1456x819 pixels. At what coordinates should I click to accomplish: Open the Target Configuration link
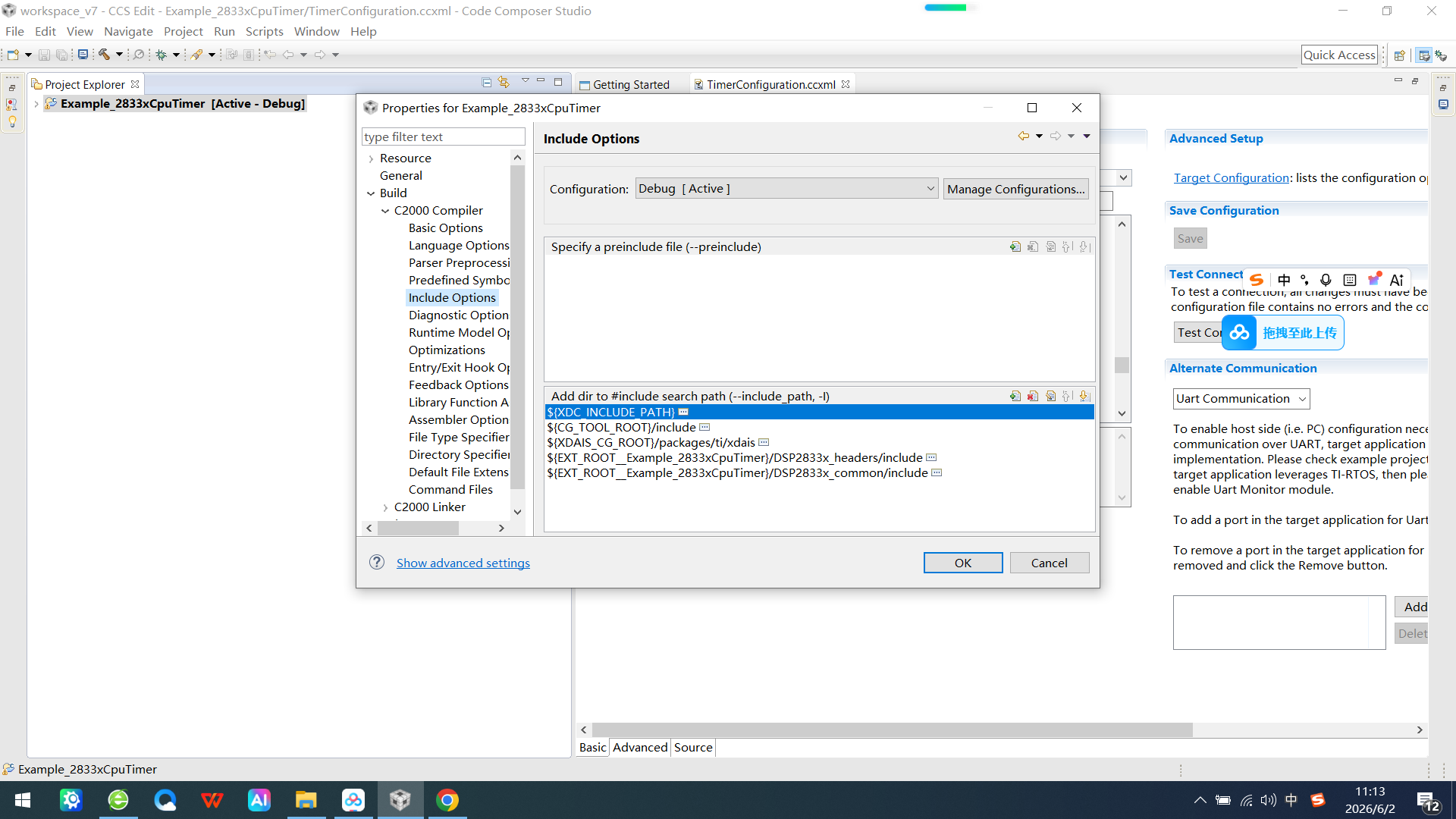pos(1232,177)
